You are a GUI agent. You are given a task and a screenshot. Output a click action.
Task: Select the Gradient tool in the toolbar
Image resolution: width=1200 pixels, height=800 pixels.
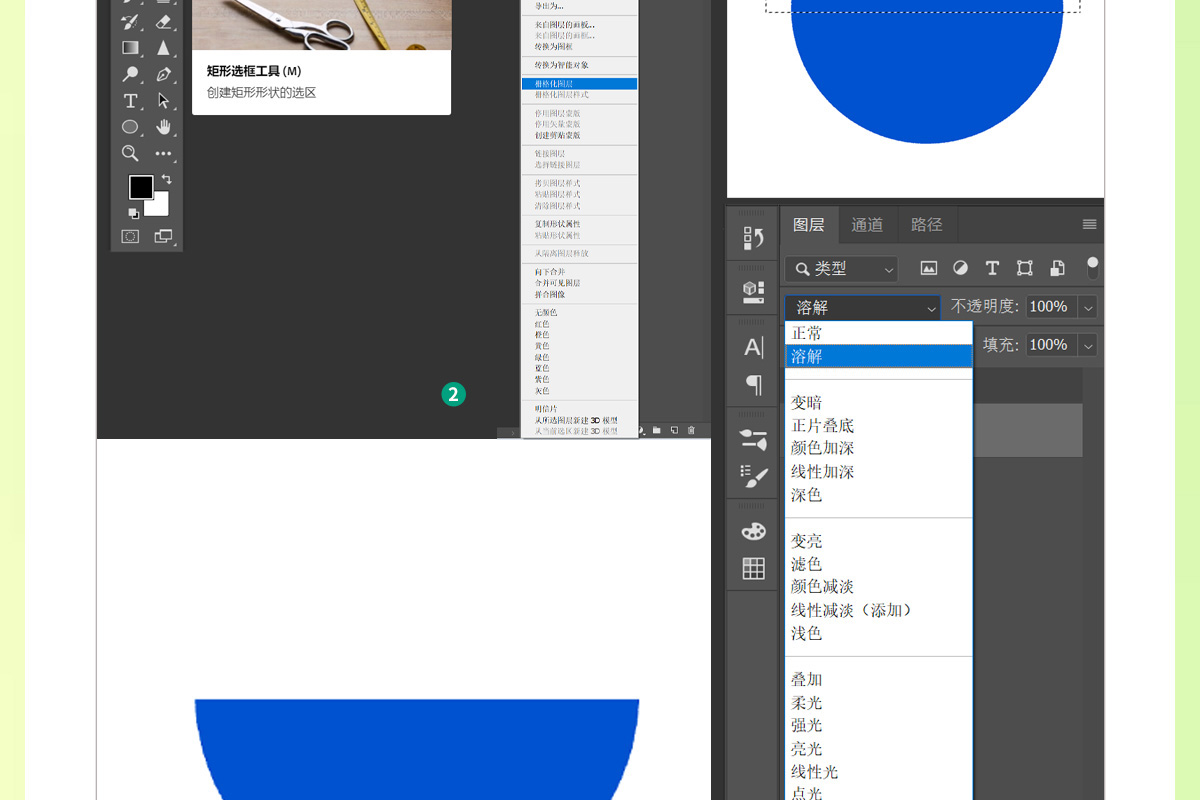pyautogui.click(x=130, y=47)
